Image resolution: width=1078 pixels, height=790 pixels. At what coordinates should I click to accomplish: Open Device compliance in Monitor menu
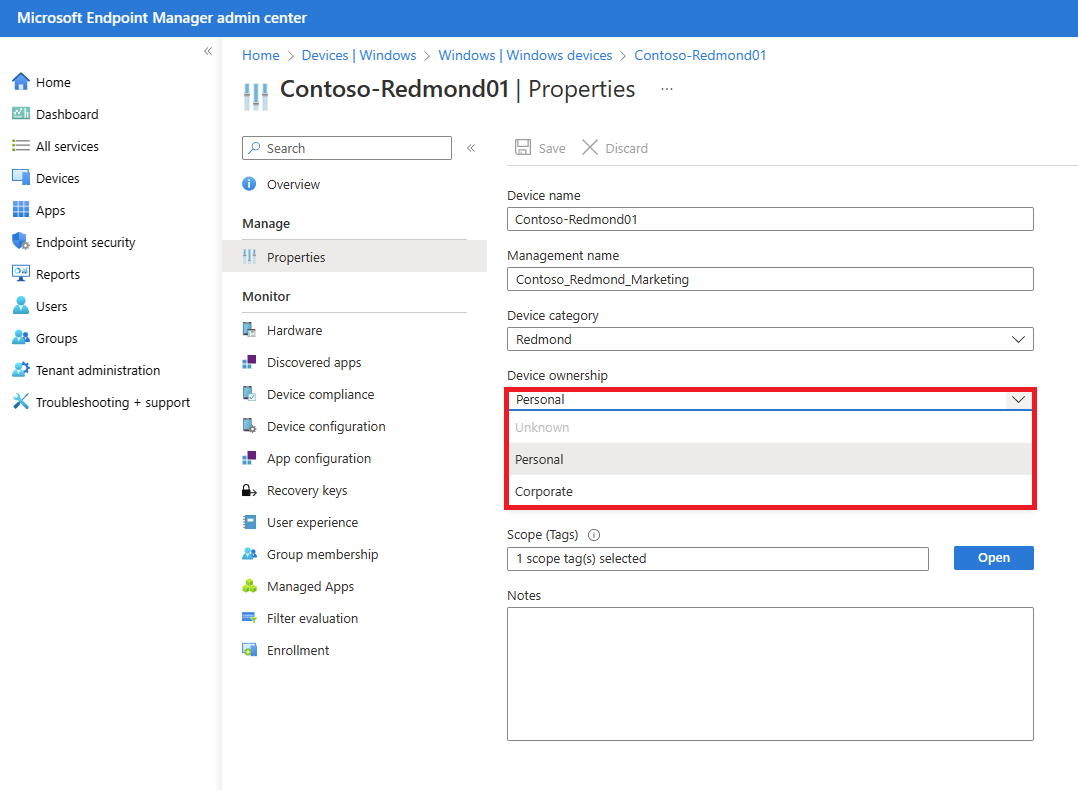tap(320, 395)
